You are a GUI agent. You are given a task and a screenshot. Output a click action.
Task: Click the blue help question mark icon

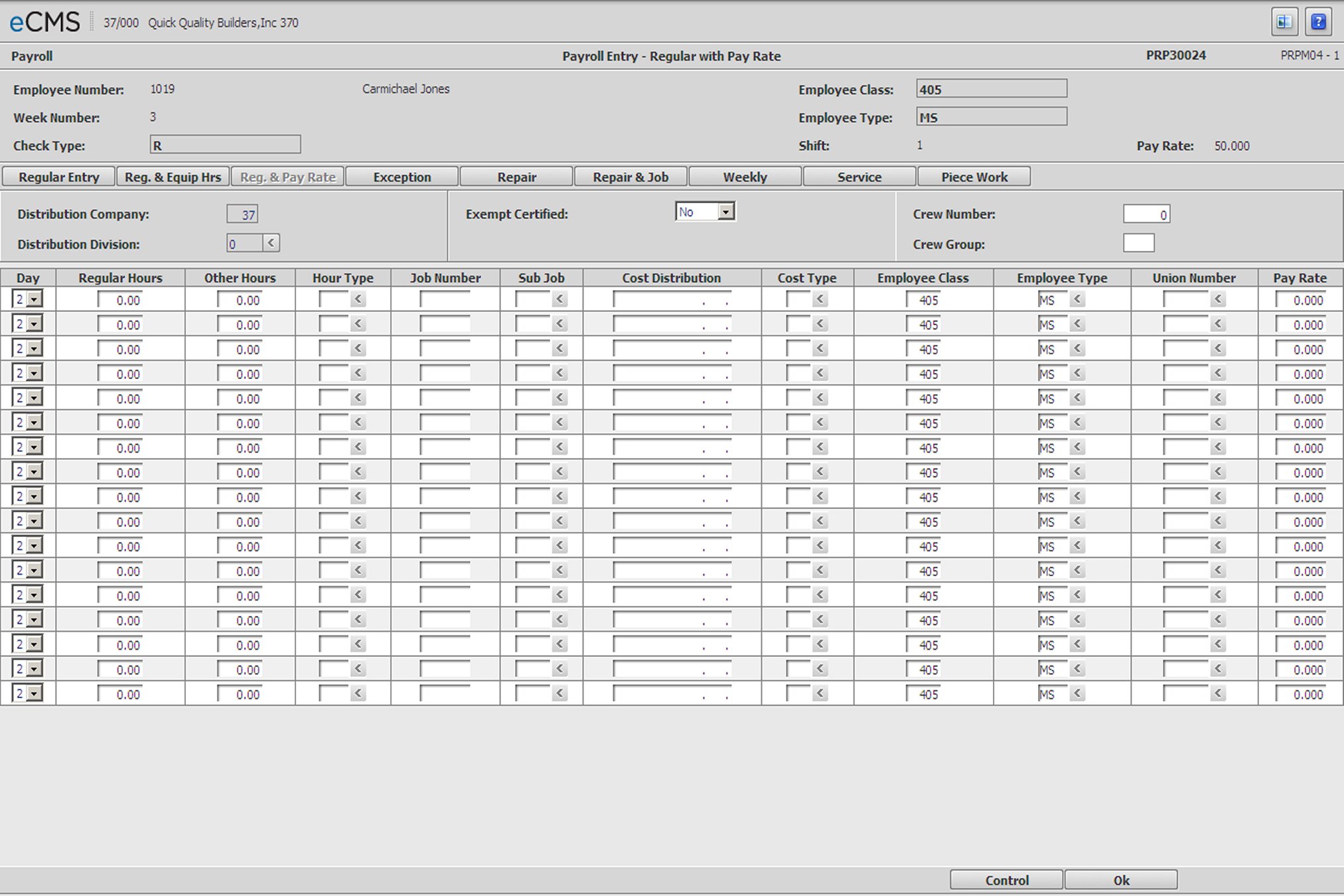tap(1318, 23)
